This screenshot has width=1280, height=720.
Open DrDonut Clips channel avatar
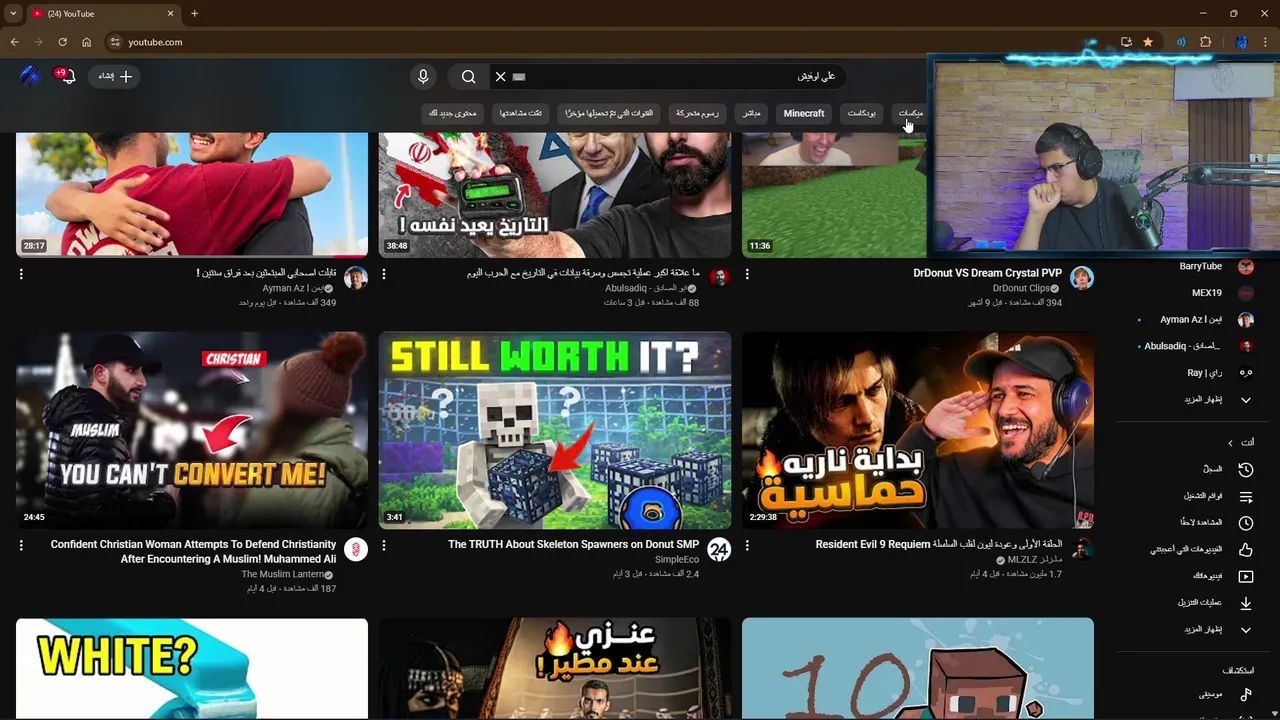1081,278
